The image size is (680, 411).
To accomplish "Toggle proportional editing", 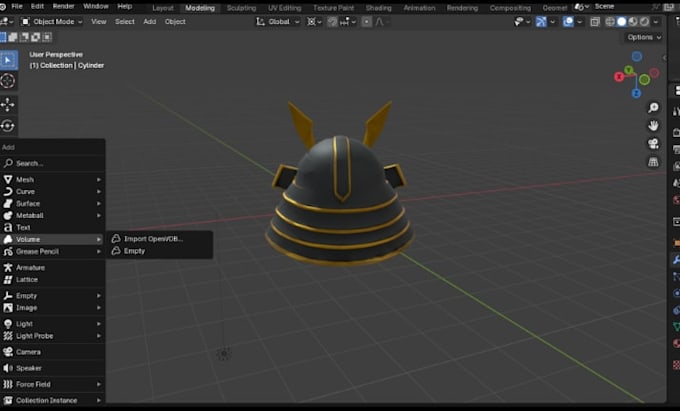I will 366,22.
